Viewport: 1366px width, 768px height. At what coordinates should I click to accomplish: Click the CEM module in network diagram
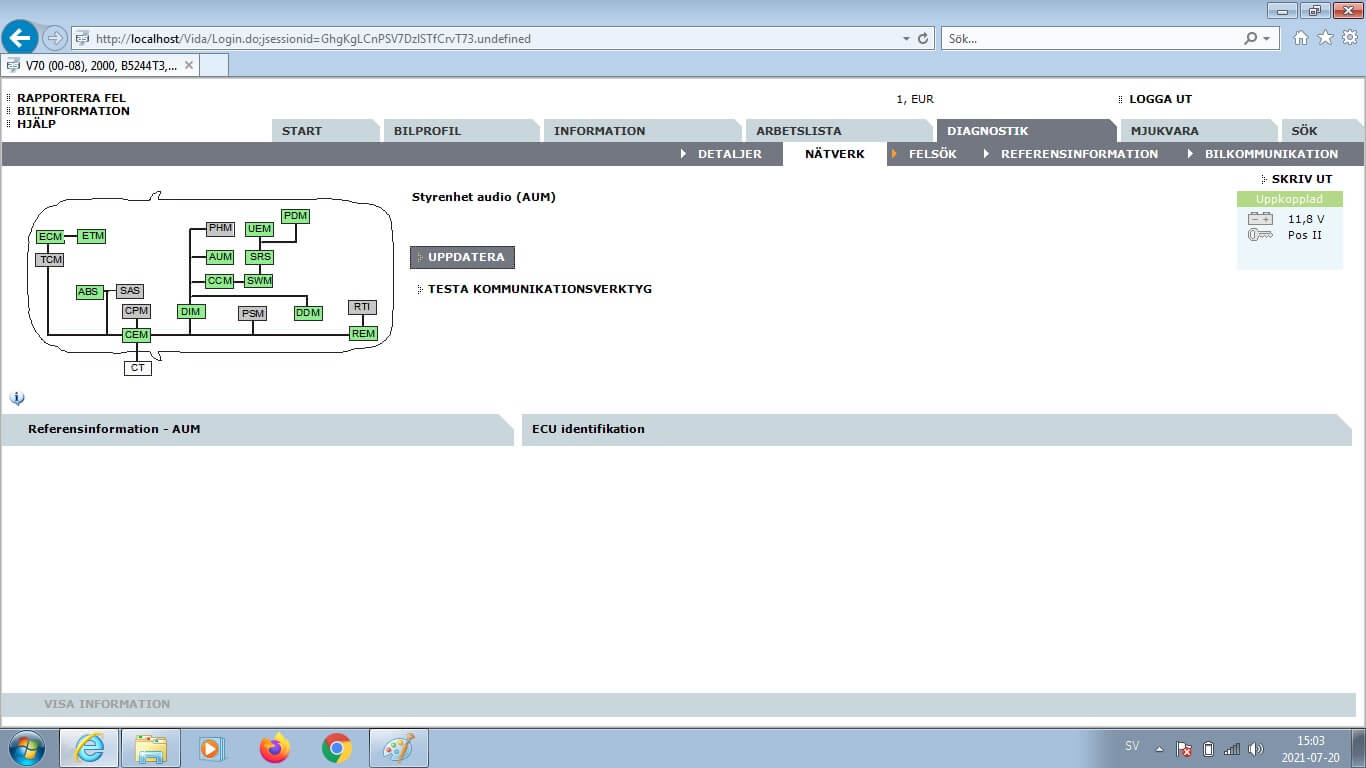tap(136, 335)
